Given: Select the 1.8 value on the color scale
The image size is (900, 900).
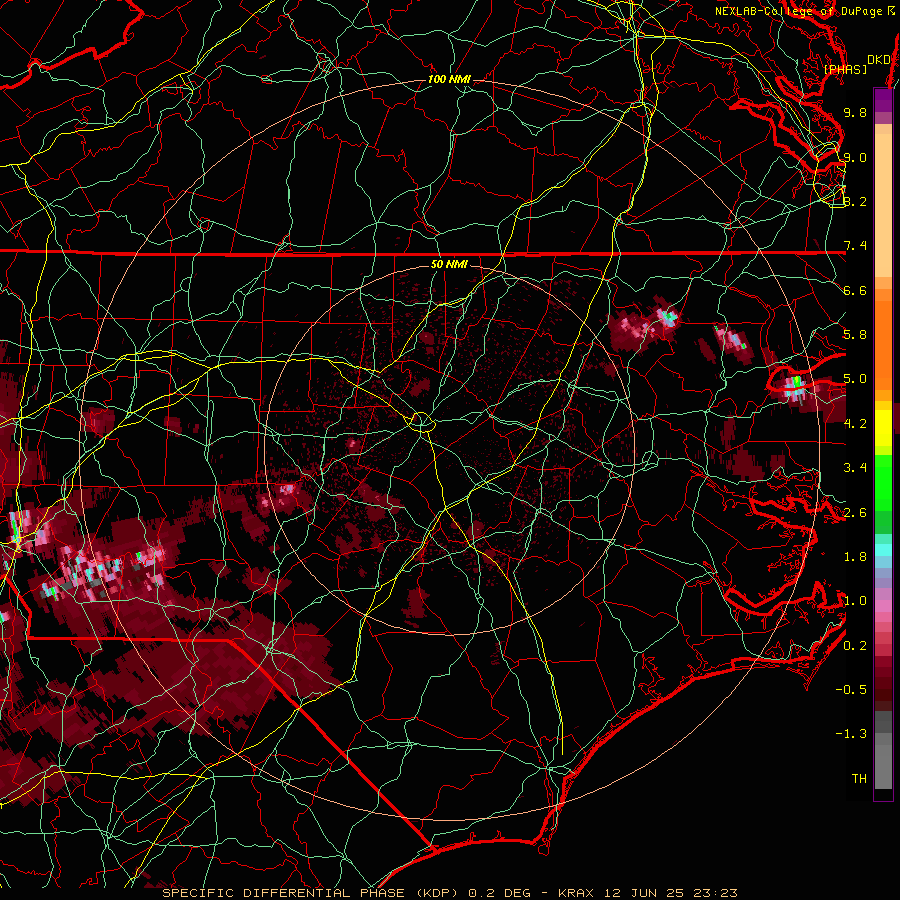Looking at the screenshot, I should click(855, 557).
